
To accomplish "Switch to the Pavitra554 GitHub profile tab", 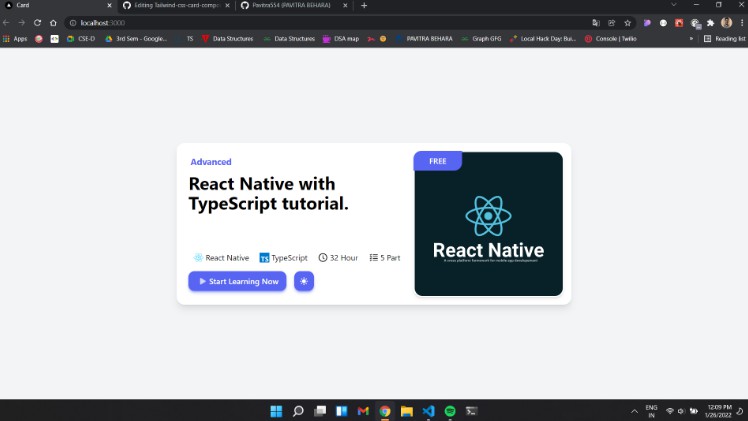I will (x=294, y=5).
